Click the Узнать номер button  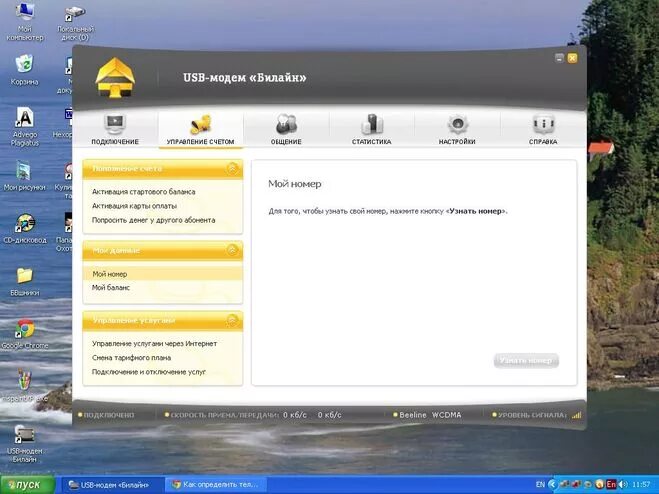coord(526,361)
